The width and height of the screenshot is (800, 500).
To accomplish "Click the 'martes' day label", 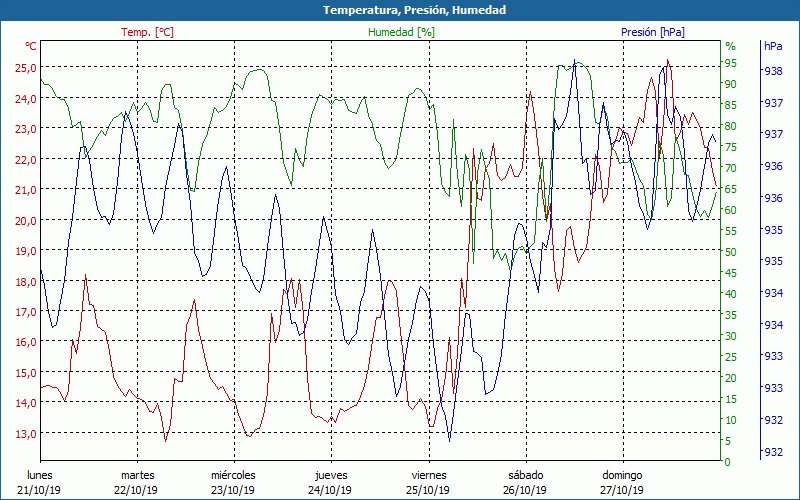I will (x=138, y=475).
